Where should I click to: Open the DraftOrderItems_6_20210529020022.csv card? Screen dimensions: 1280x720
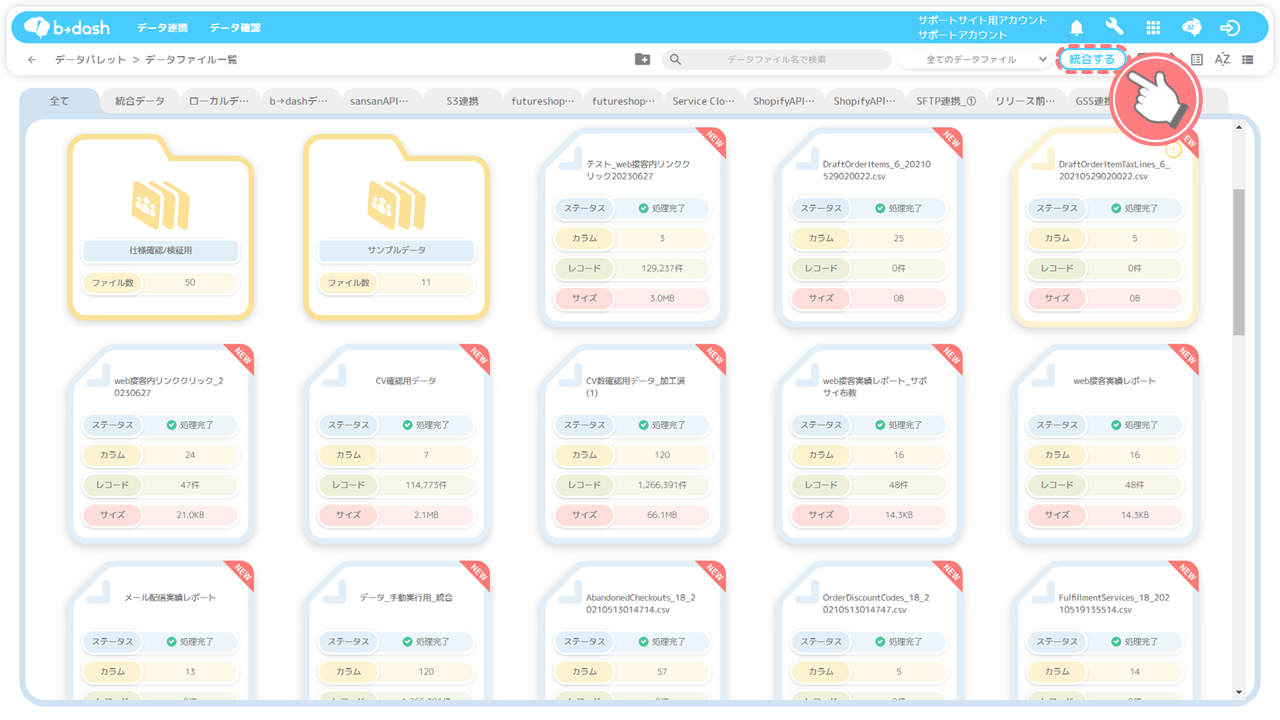coord(870,227)
